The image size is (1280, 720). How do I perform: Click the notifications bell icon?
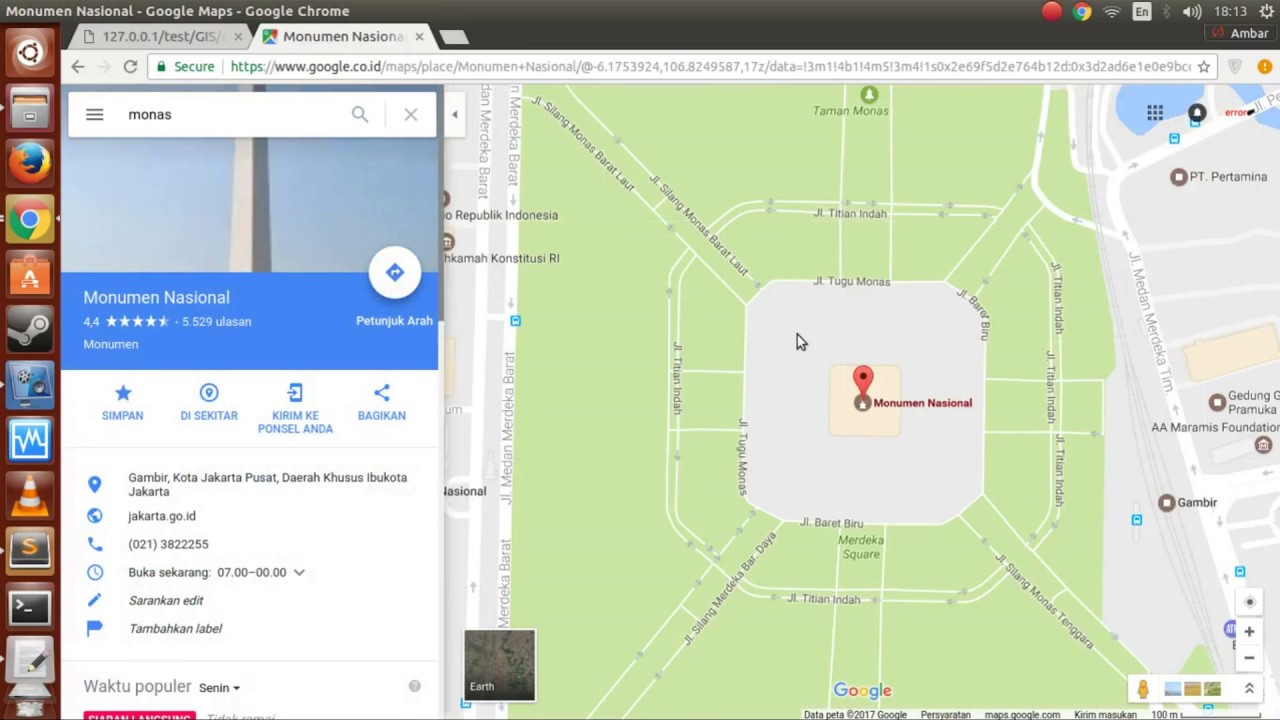(x=1197, y=112)
